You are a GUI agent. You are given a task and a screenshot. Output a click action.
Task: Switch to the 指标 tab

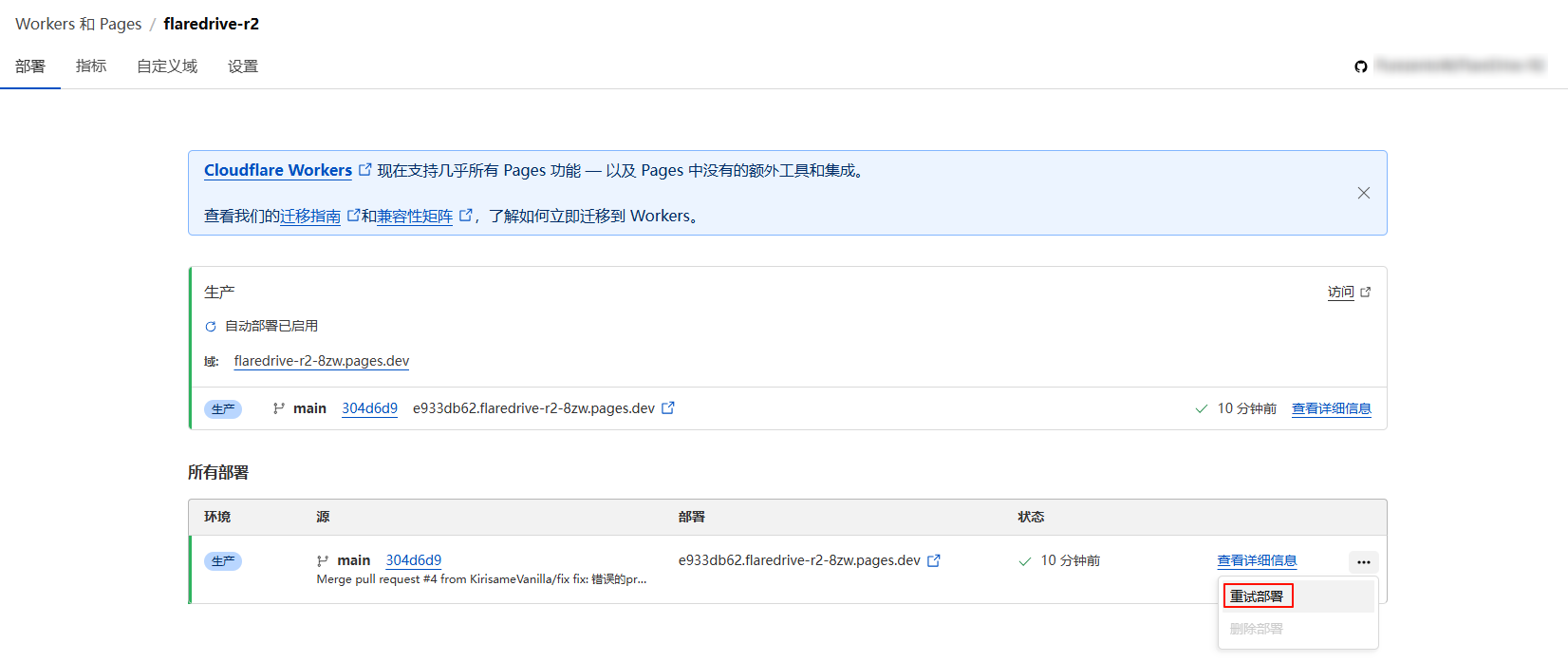point(91,66)
